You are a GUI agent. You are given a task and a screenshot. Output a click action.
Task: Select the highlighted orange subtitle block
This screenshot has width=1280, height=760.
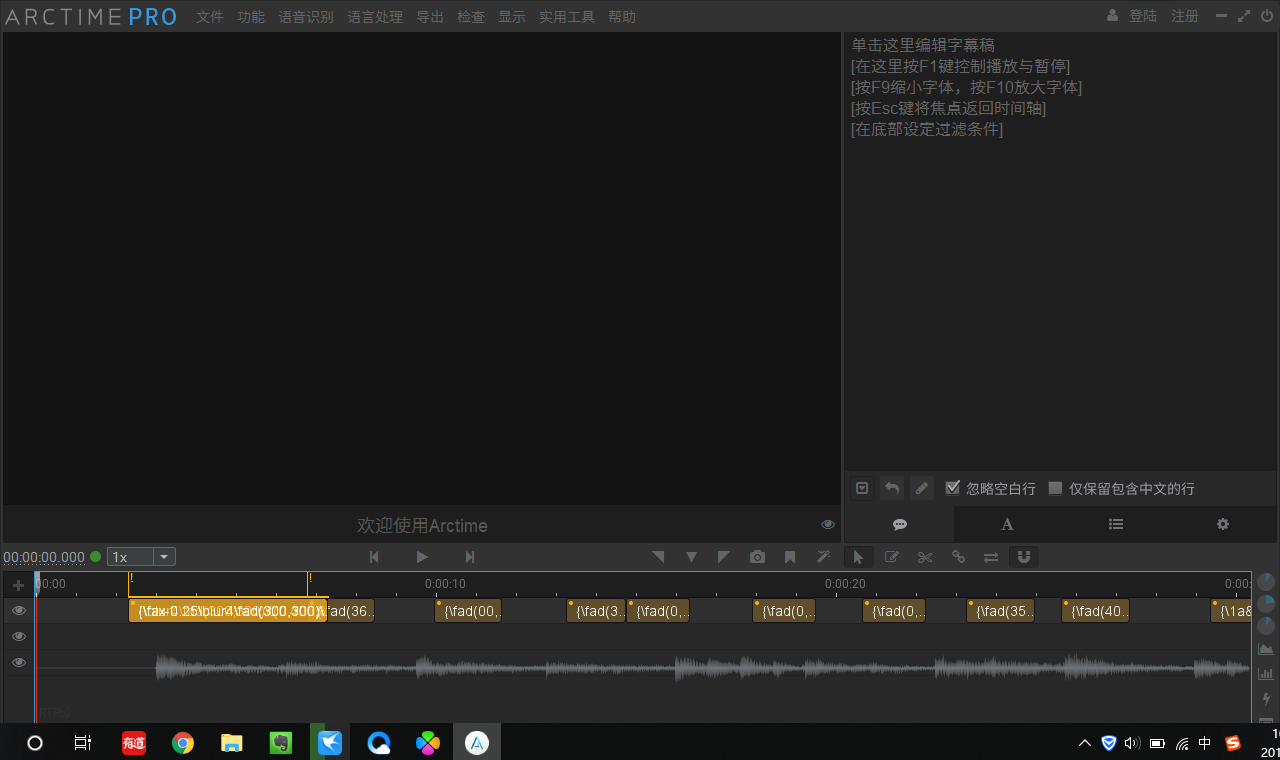pyautogui.click(x=228, y=610)
